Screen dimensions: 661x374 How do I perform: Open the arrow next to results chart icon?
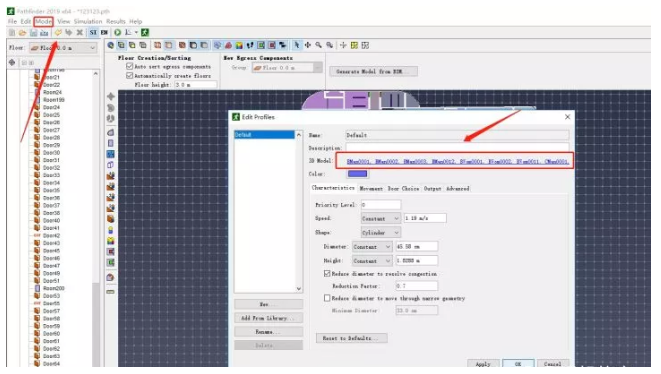(136, 32)
